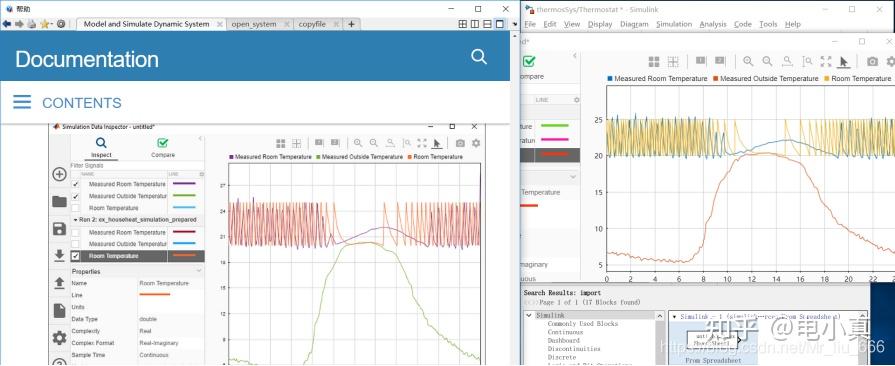The image size is (895, 366).
Task: Open a new help tab with plus button
Action: coord(352,24)
